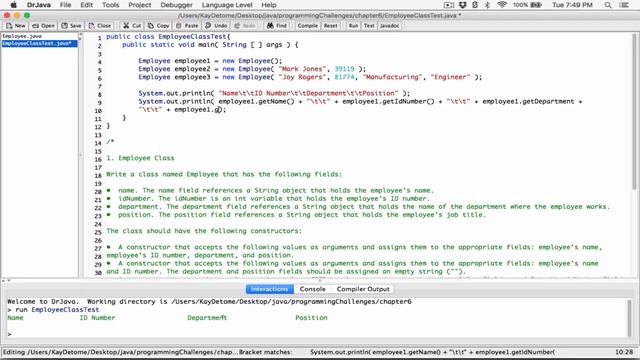Open the DrJava application menu
Screen dimensions: 640x360
[38, 5]
